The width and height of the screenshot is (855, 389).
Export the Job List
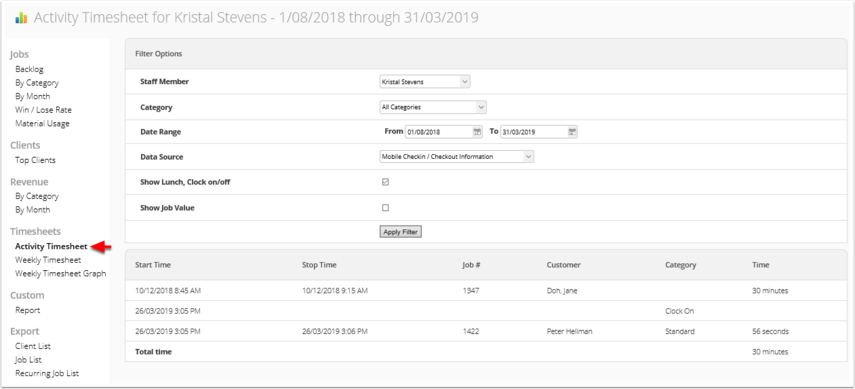coord(28,360)
